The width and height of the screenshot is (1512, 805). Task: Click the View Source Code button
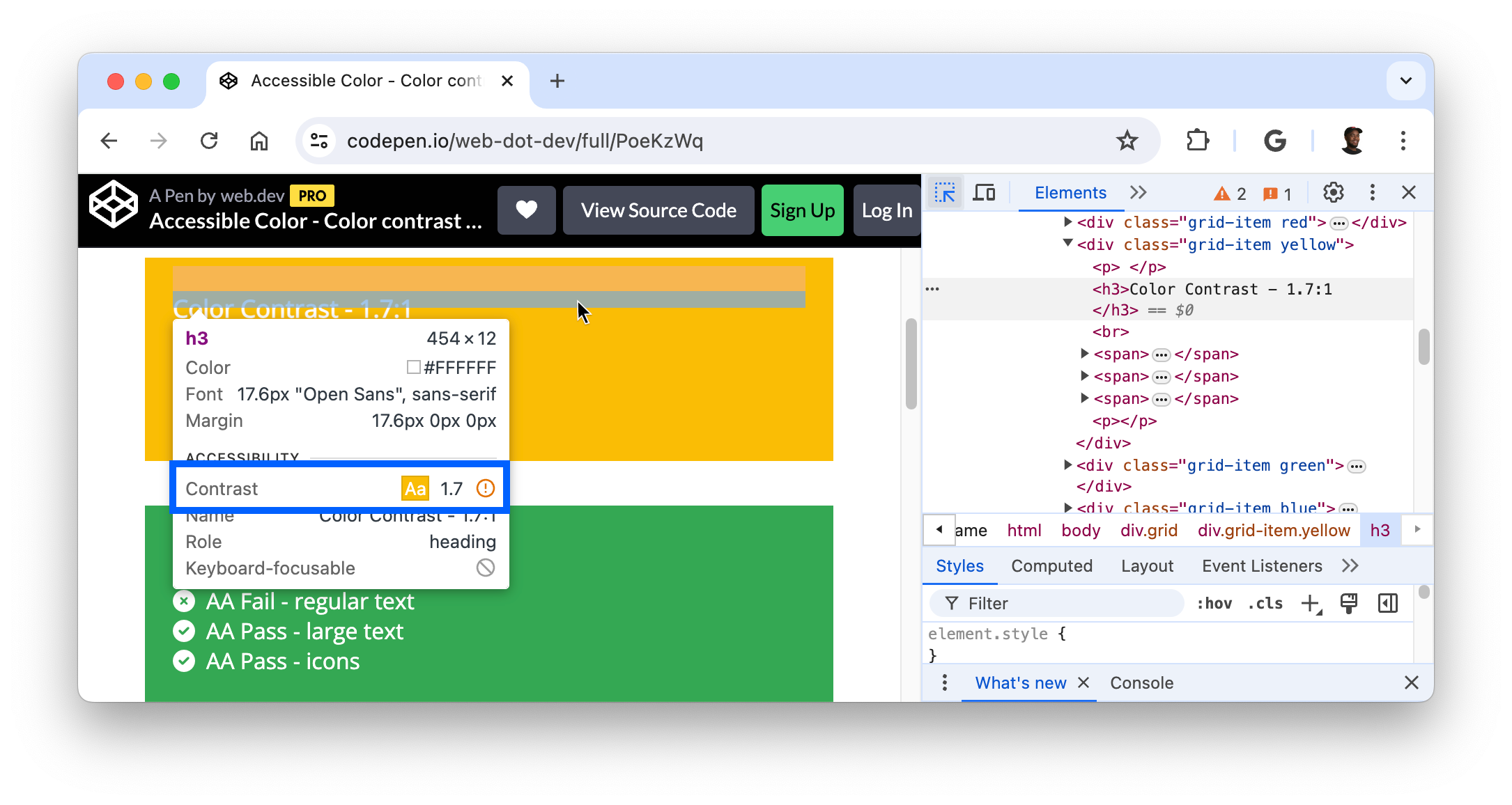pyautogui.click(x=659, y=210)
